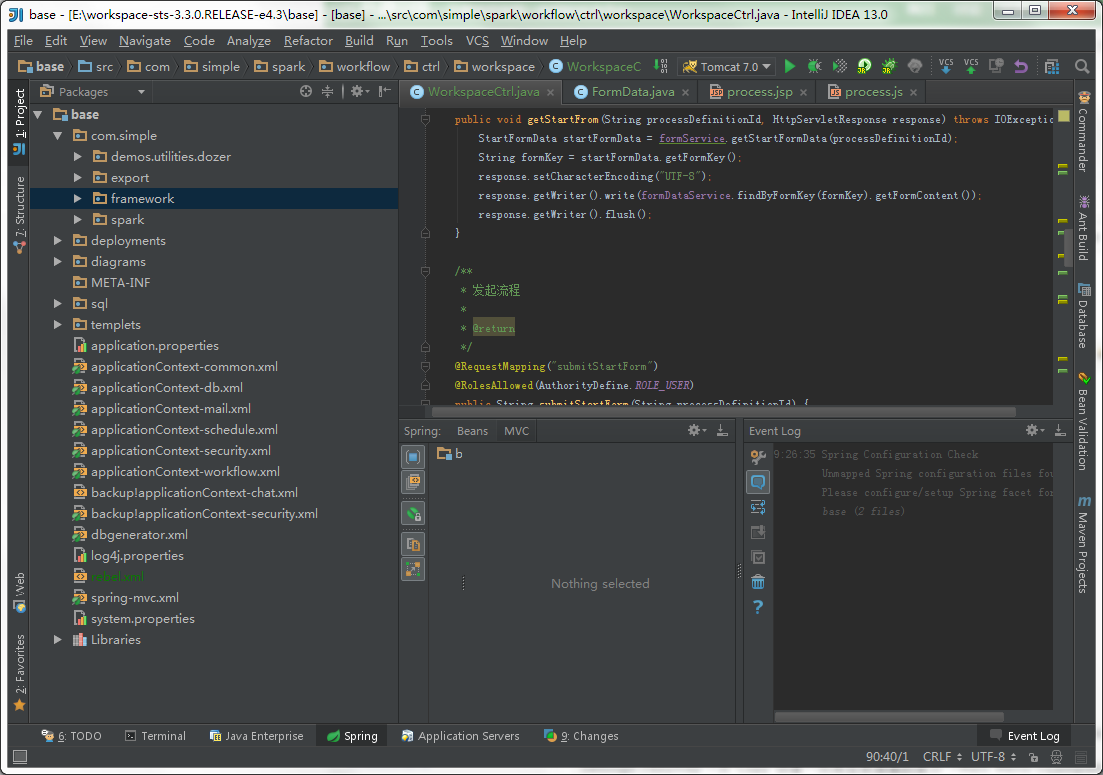Run the Tomcat 7.0 configuration
This screenshot has height=775, width=1103.
tap(790, 67)
